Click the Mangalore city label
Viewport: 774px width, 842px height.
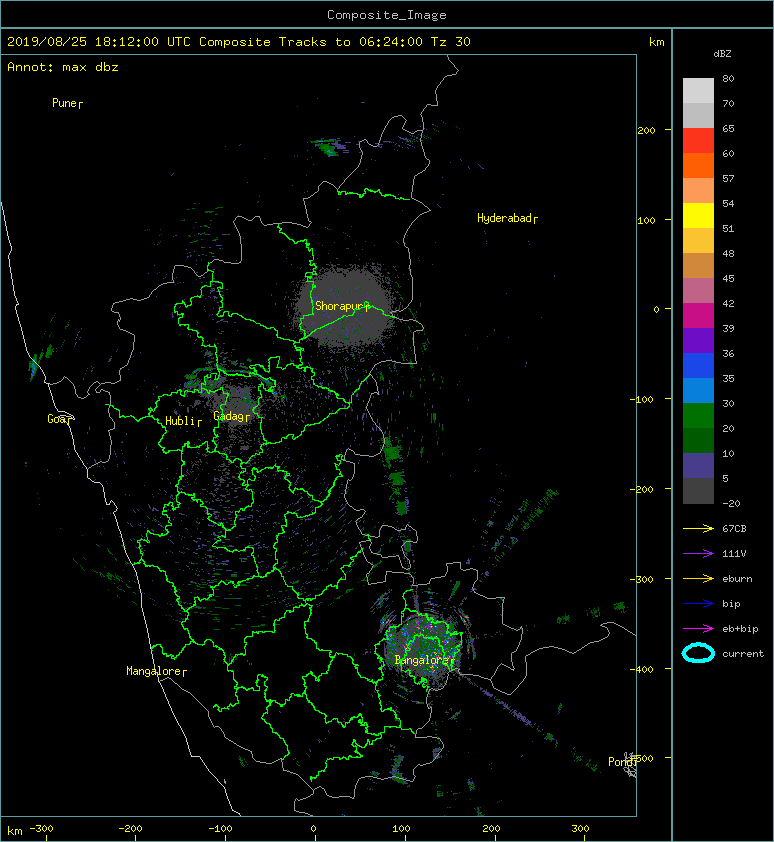156,671
